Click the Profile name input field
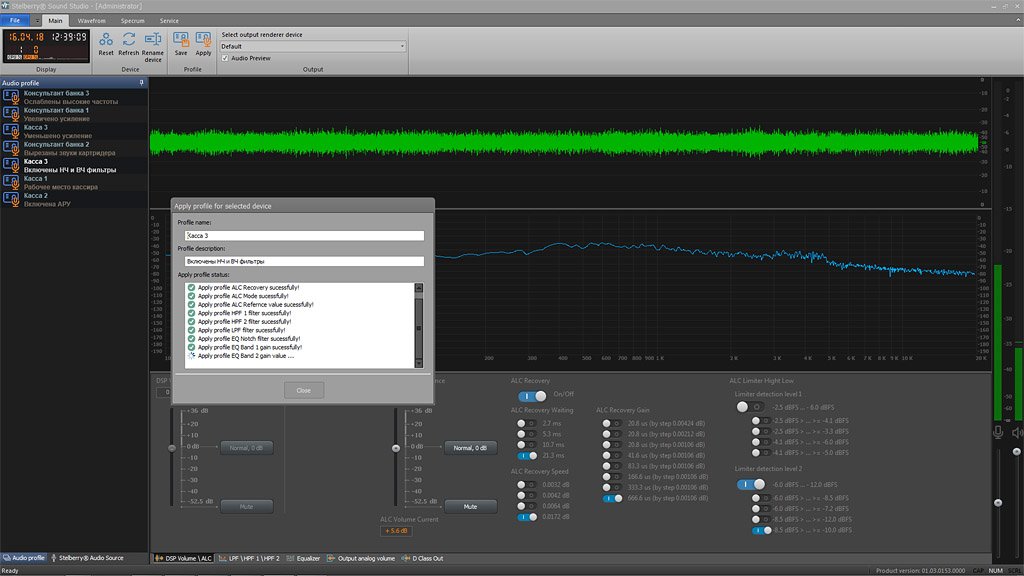The width and height of the screenshot is (1024, 576). 304,236
